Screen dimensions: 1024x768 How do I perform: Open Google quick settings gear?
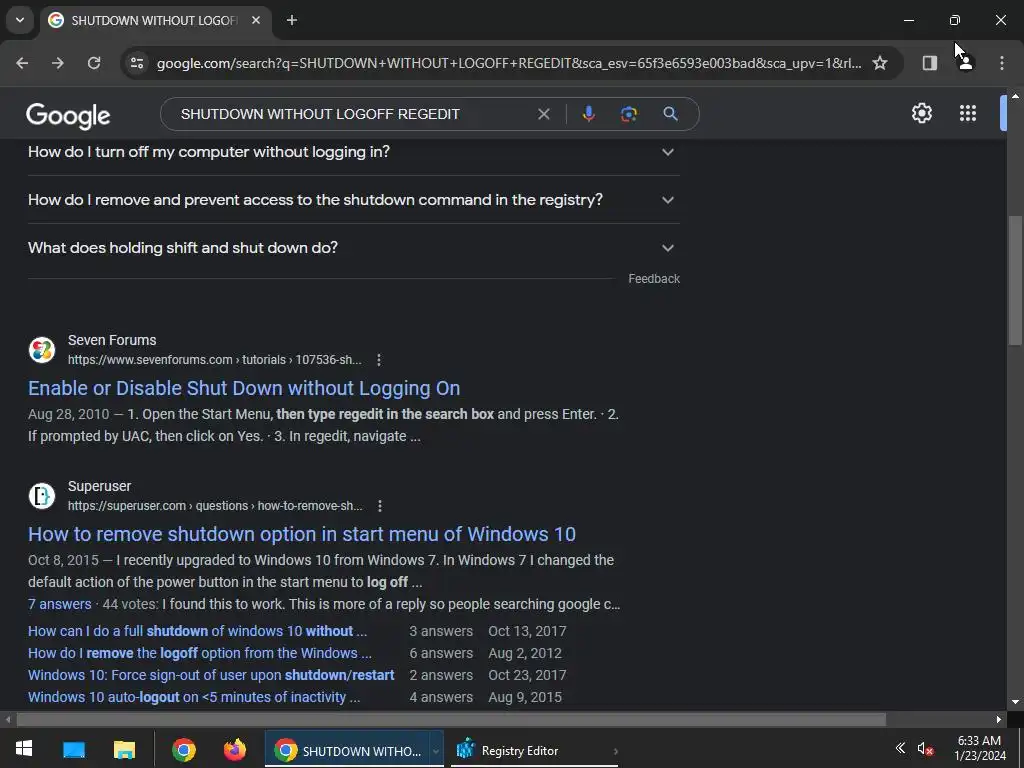(921, 113)
